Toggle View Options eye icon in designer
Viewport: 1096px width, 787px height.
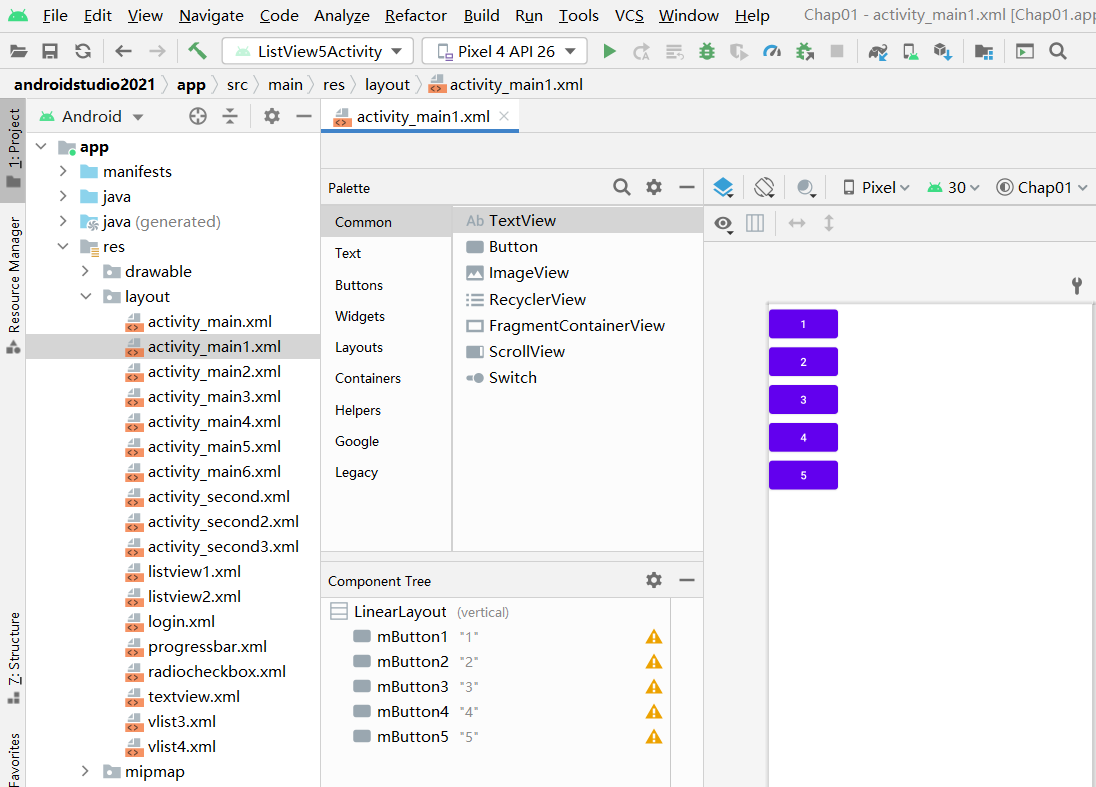(723, 223)
